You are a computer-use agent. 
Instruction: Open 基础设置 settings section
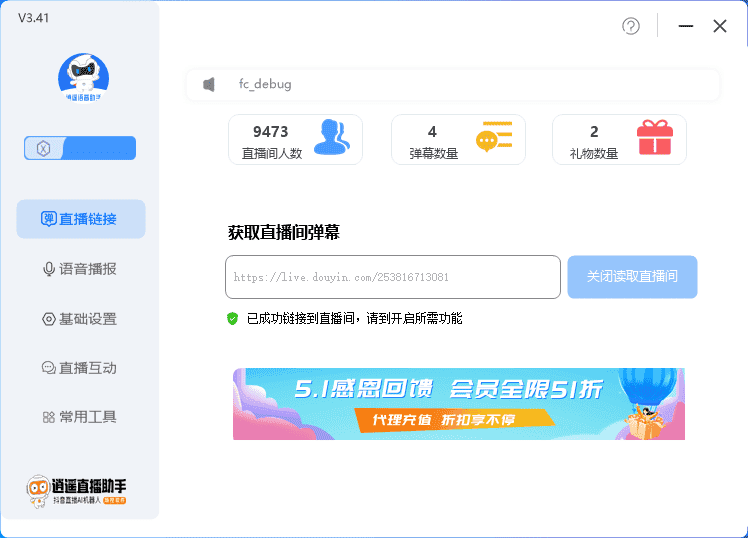tap(80, 319)
